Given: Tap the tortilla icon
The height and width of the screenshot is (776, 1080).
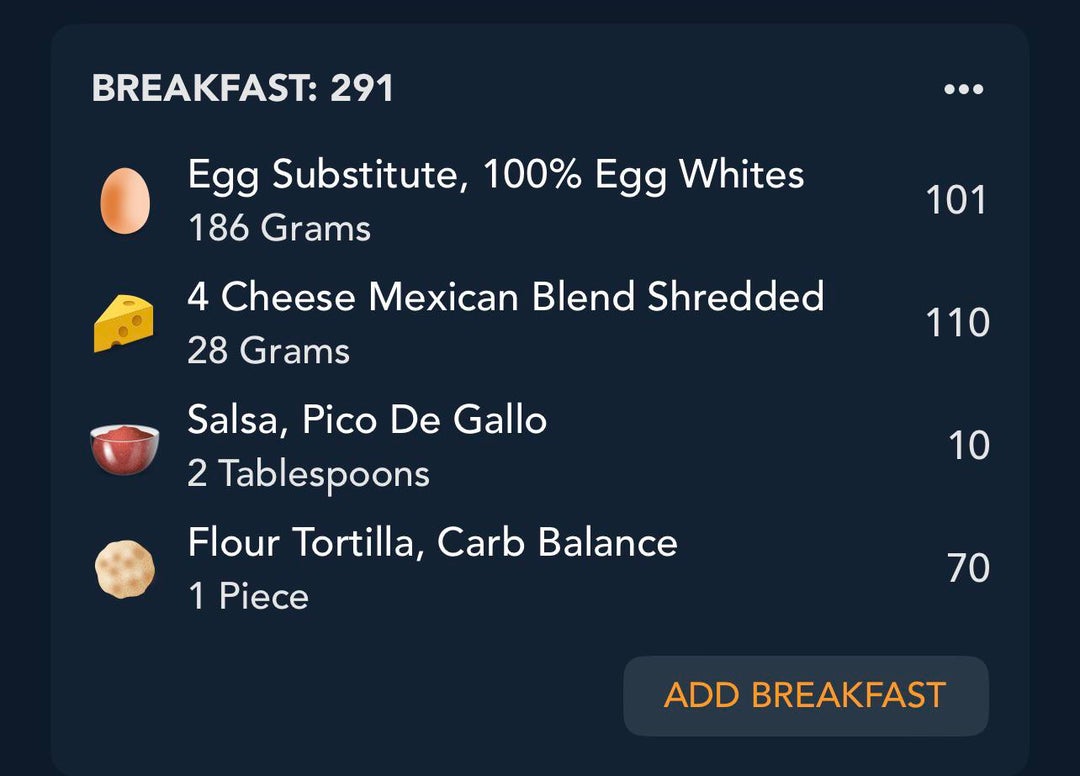Looking at the screenshot, I should (125, 569).
